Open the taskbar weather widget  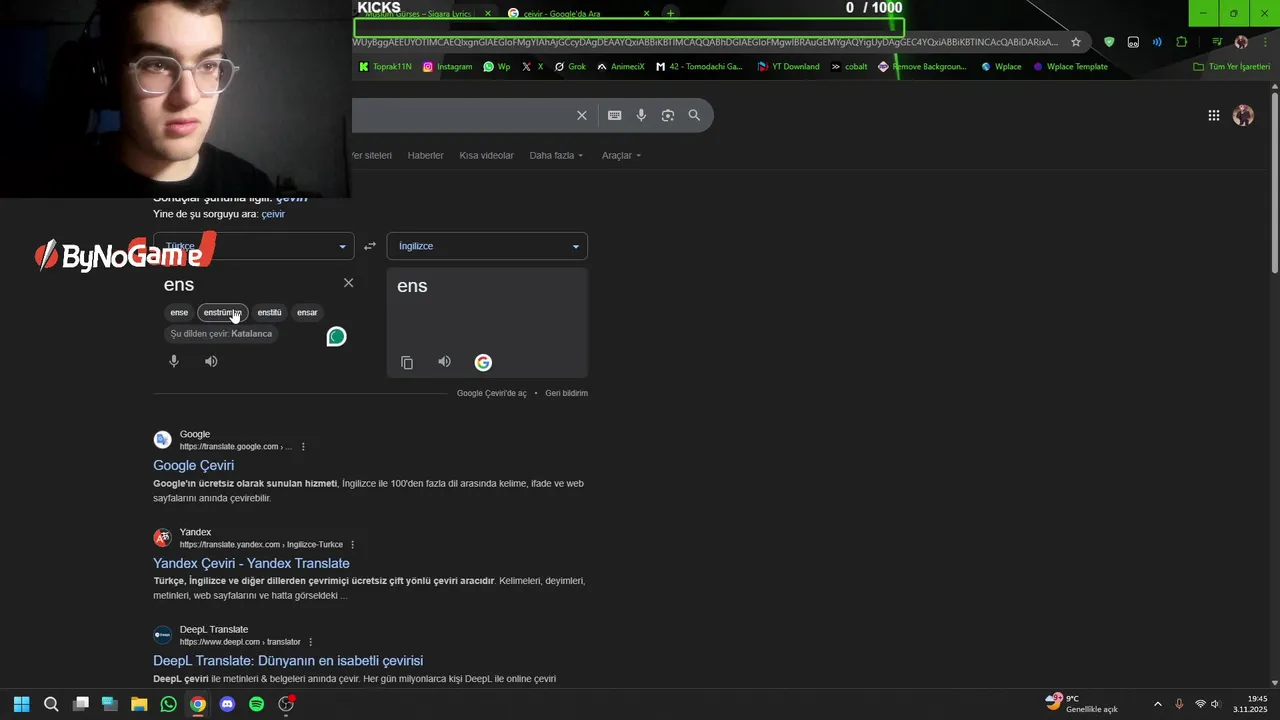point(1081,704)
